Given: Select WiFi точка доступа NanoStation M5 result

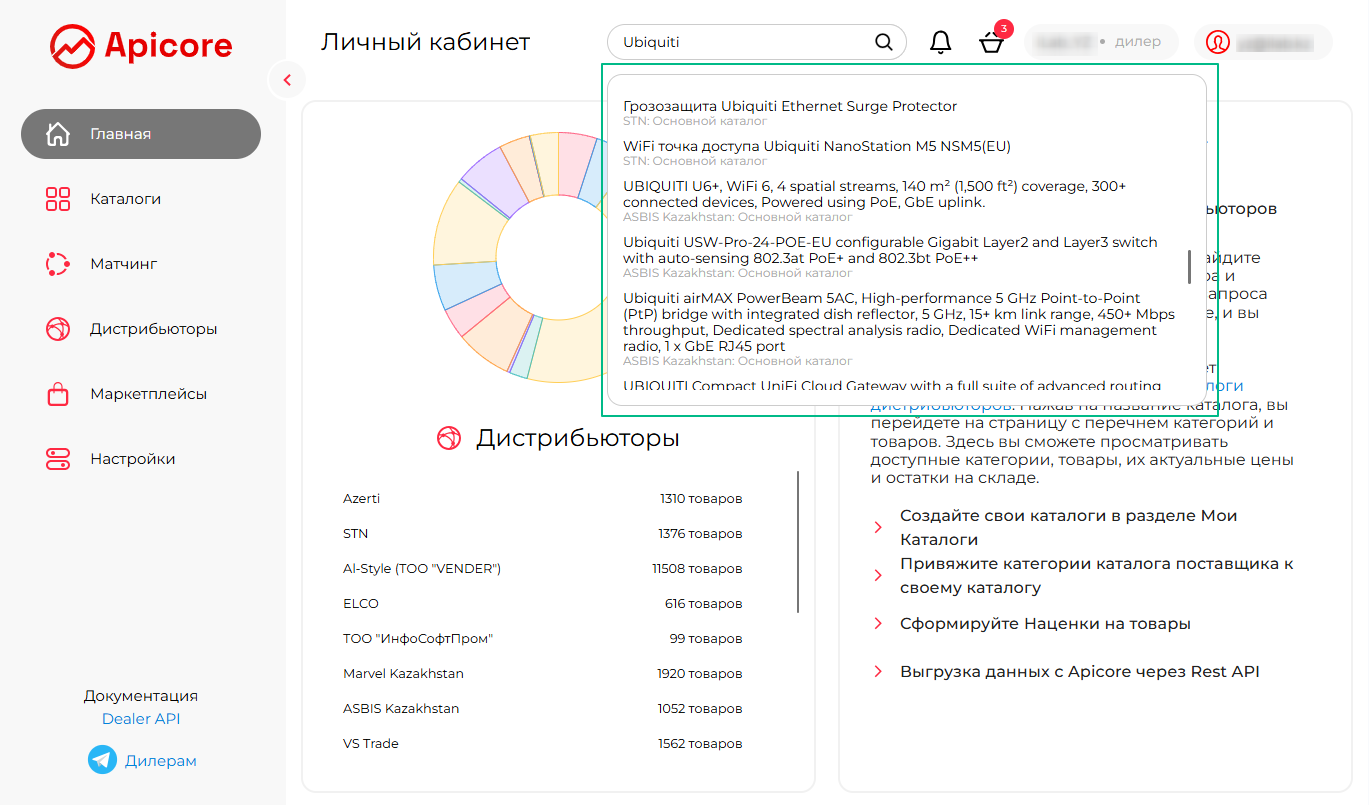Looking at the screenshot, I should pos(817,152).
